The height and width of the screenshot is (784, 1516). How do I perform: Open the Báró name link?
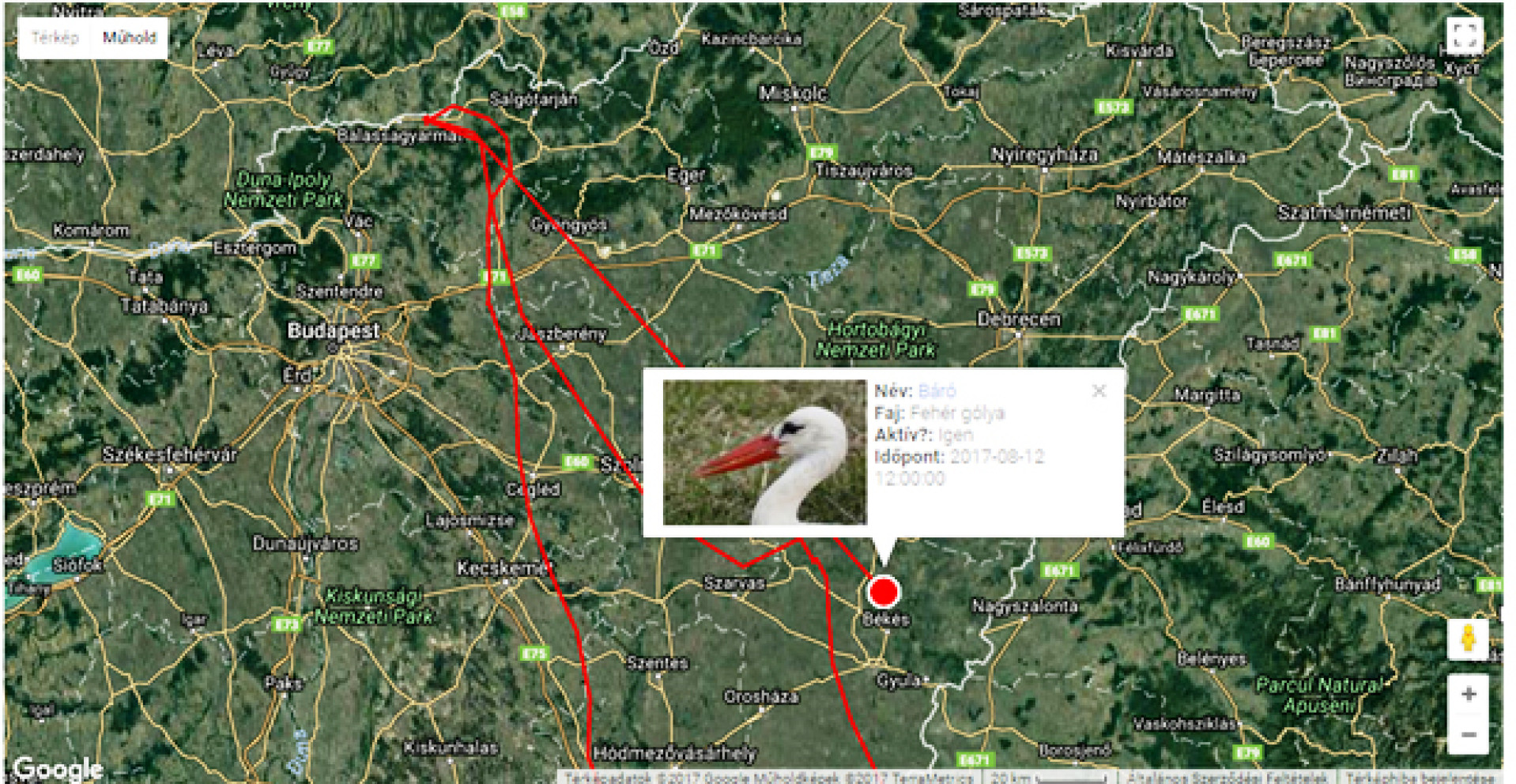point(937,390)
